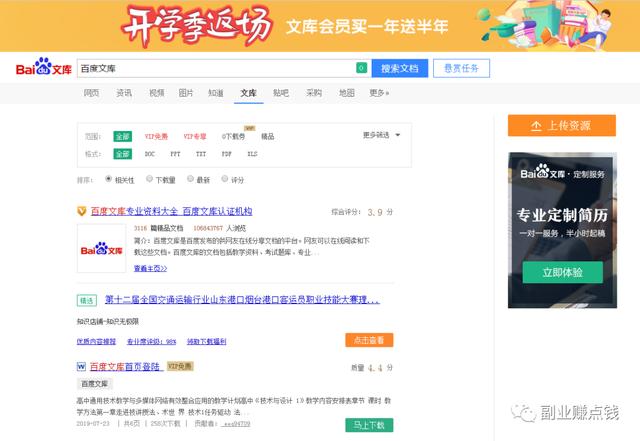Screen dimensions: 640x441
Task: Expand the 更多筛选 dropdown
Action: click(381, 135)
